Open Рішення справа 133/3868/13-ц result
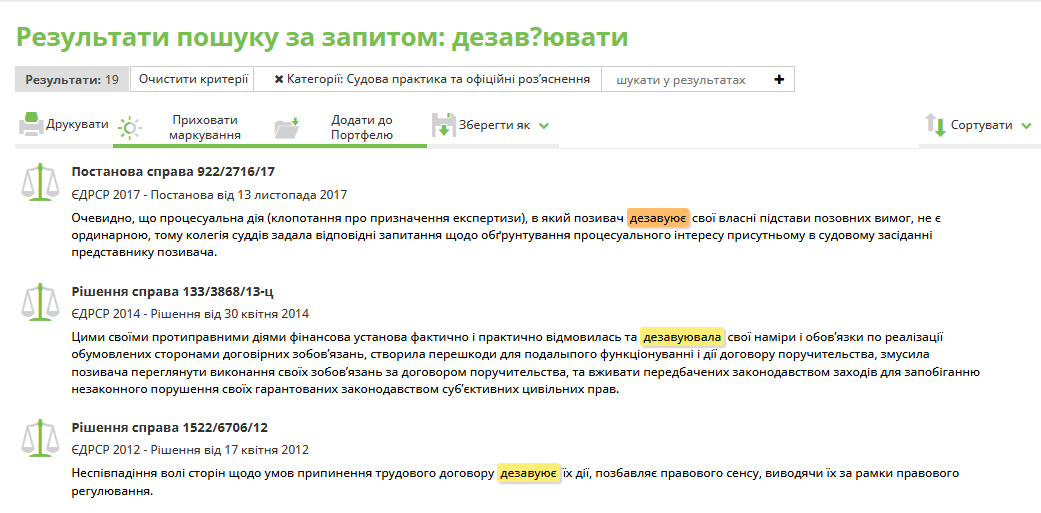This screenshot has height=513, width=1041. click(x=172, y=291)
